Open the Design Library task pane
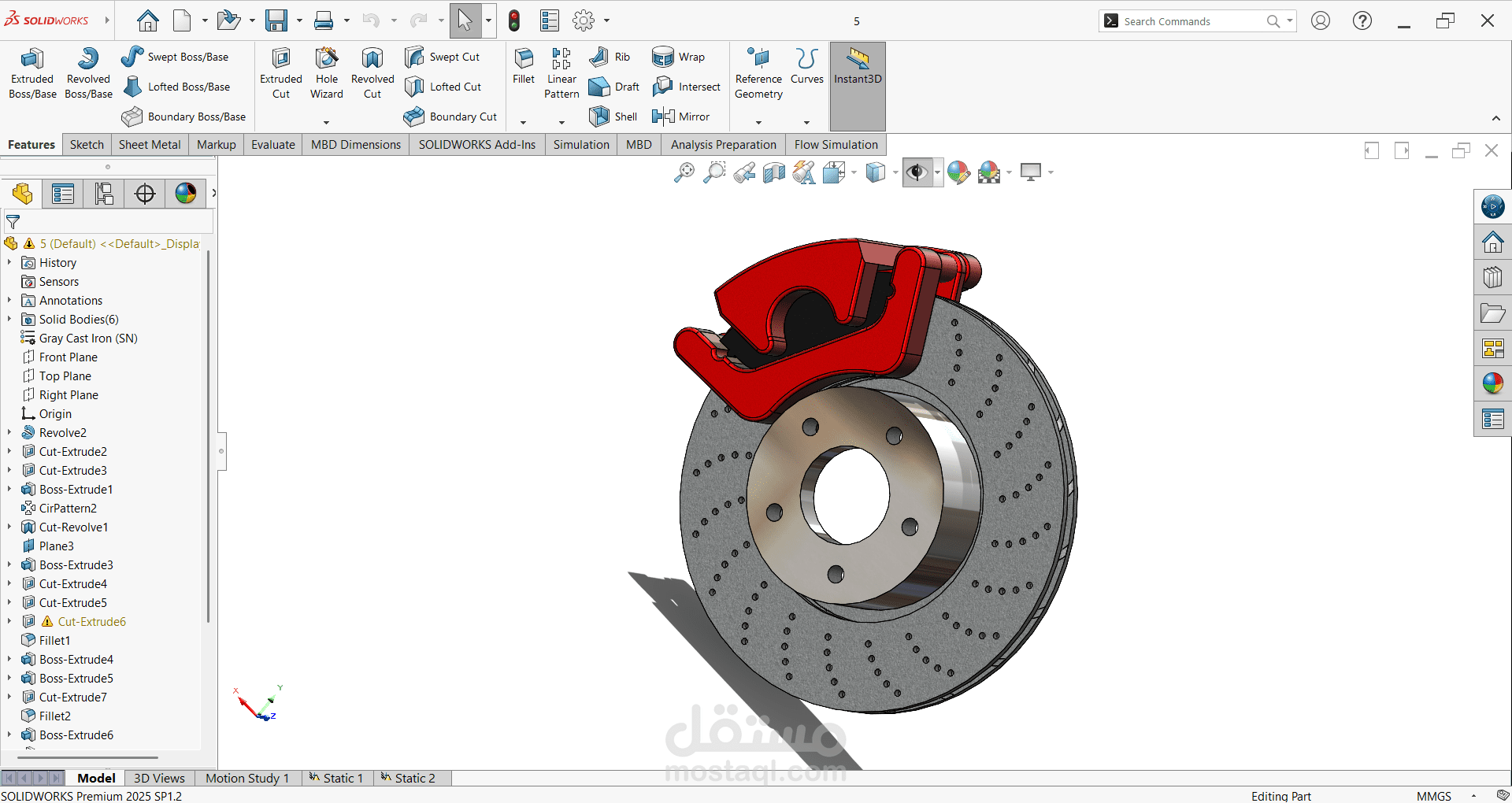The height and width of the screenshot is (803, 1512). [1492, 277]
